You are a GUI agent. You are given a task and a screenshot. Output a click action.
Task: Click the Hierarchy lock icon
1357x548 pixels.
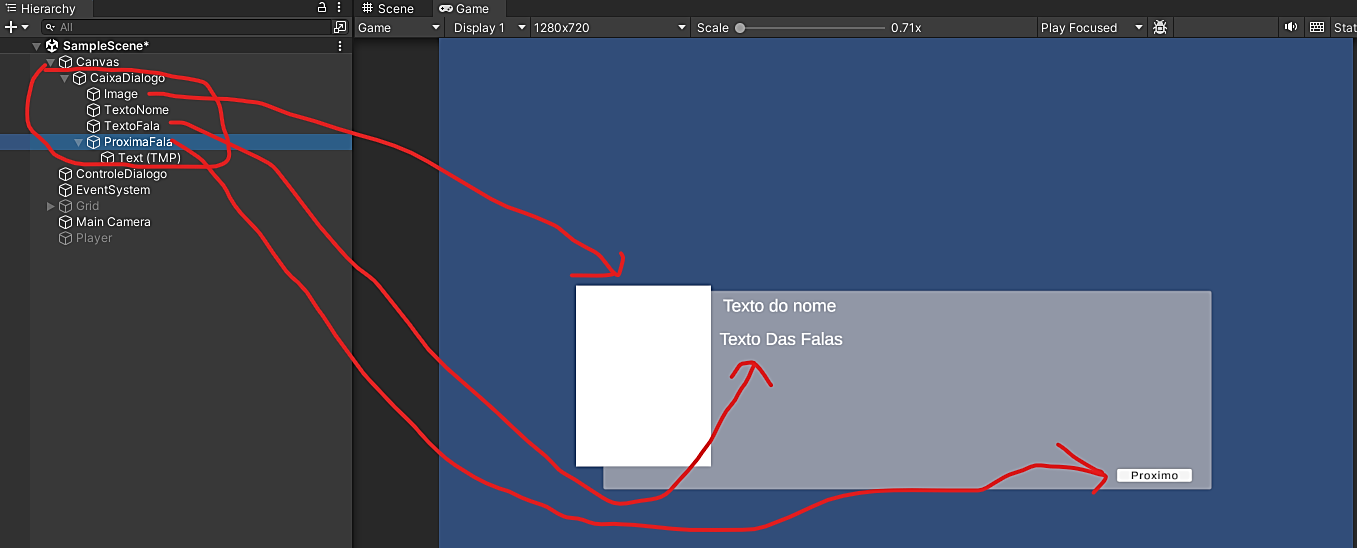tap(321, 8)
